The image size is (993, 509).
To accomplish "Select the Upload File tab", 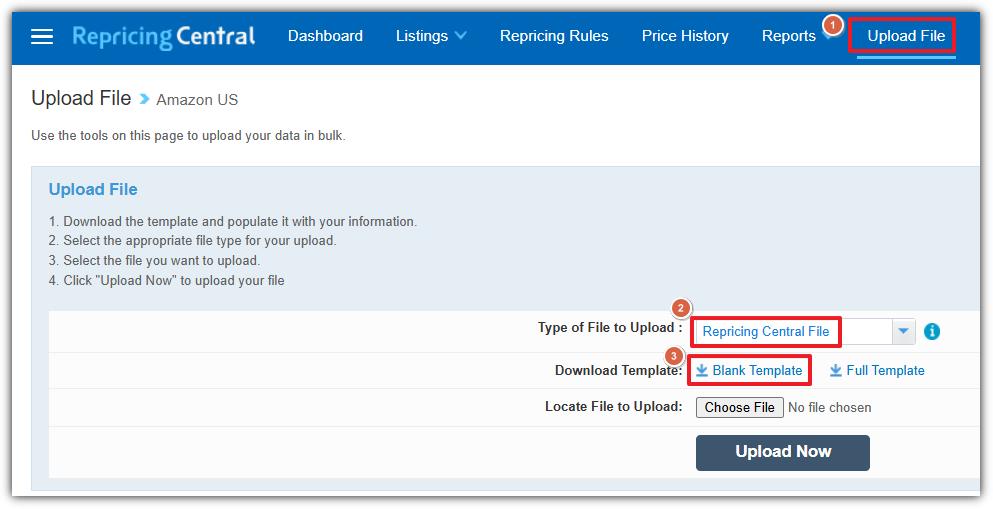I will point(906,36).
